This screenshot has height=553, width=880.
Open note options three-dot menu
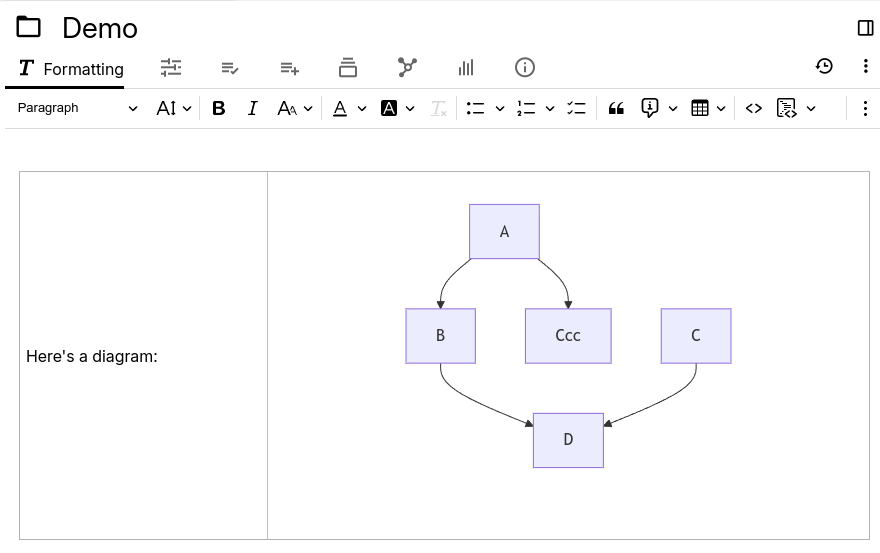[x=865, y=66]
